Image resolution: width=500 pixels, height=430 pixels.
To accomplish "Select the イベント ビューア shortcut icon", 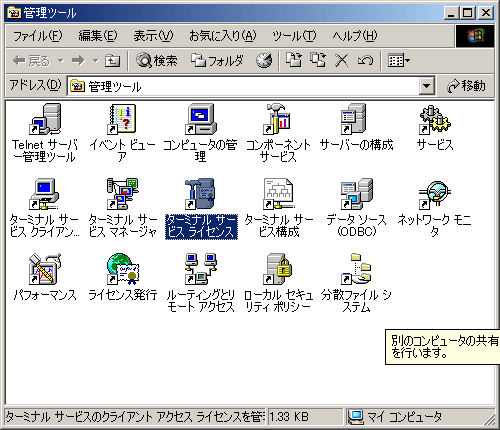I will click(122, 119).
